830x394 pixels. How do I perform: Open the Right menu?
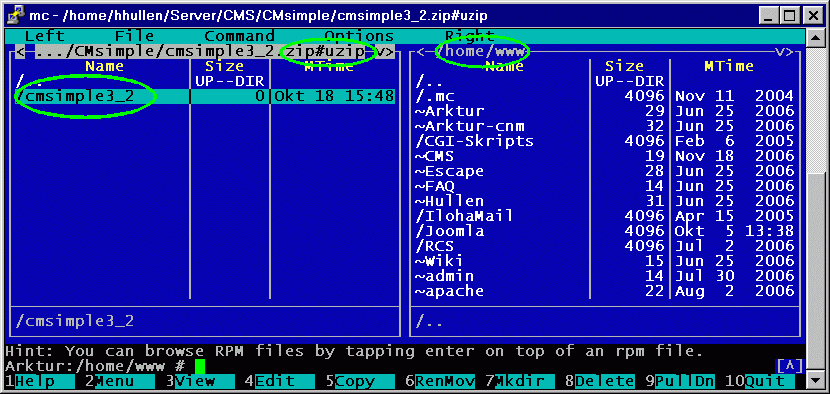[470, 36]
